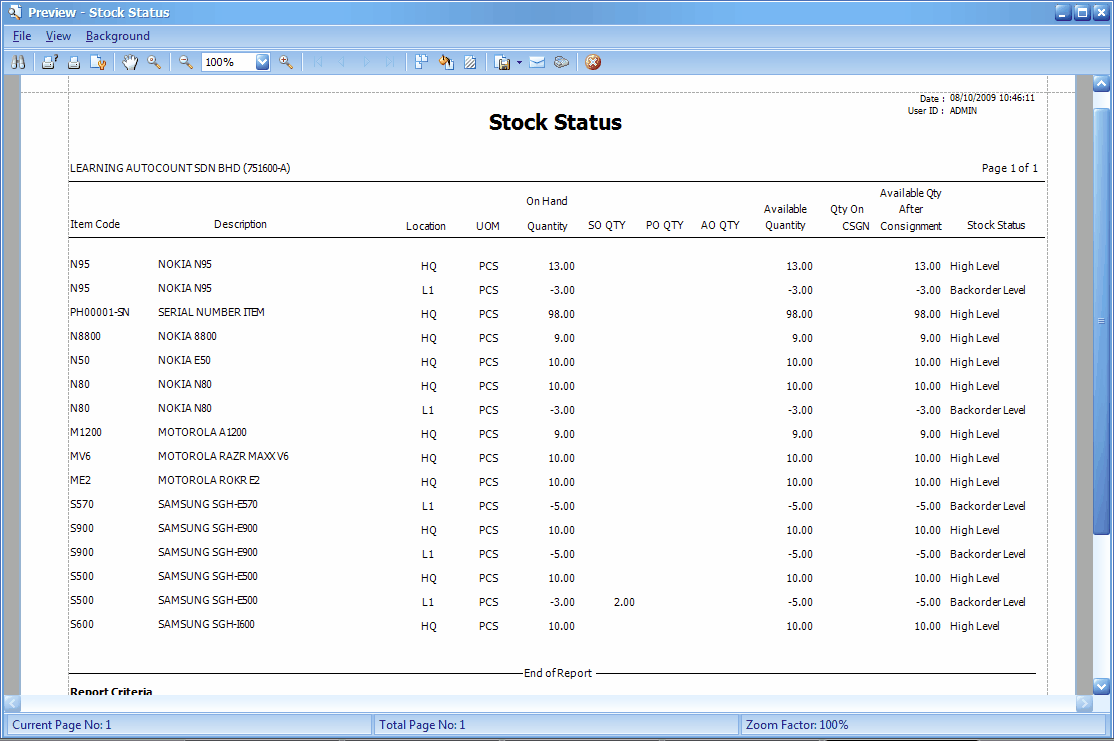This screenshot has height=741, width=1114.
Task: Click the Multiple Pages icon
Action: point(421,63)
